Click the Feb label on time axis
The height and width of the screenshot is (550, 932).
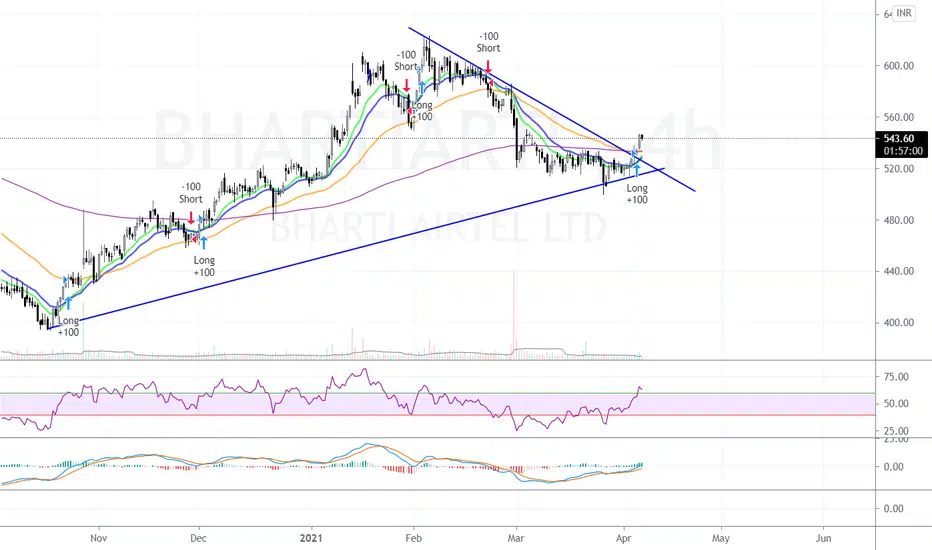413,538
